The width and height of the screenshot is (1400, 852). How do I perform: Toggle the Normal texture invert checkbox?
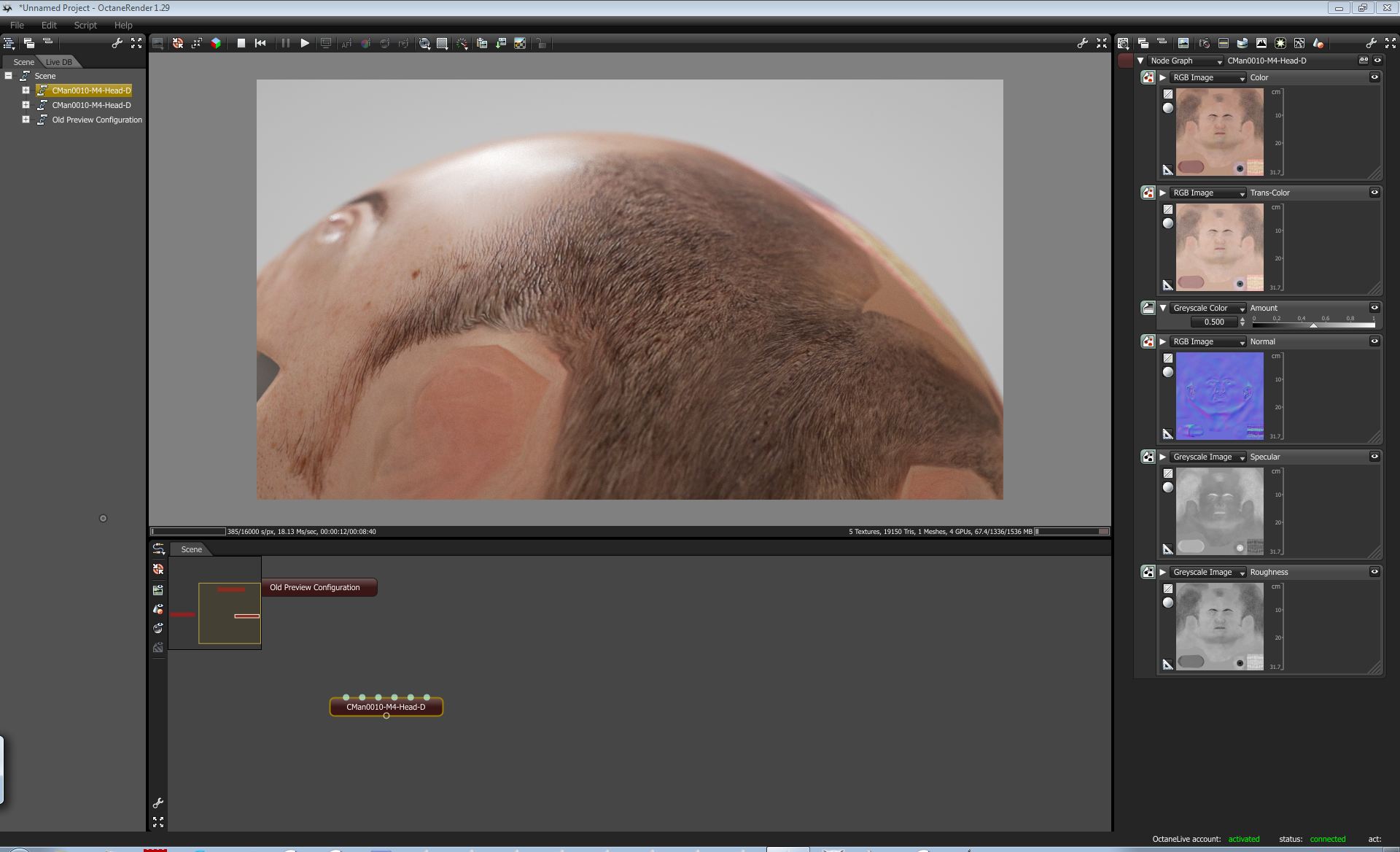pos(1168,358)
